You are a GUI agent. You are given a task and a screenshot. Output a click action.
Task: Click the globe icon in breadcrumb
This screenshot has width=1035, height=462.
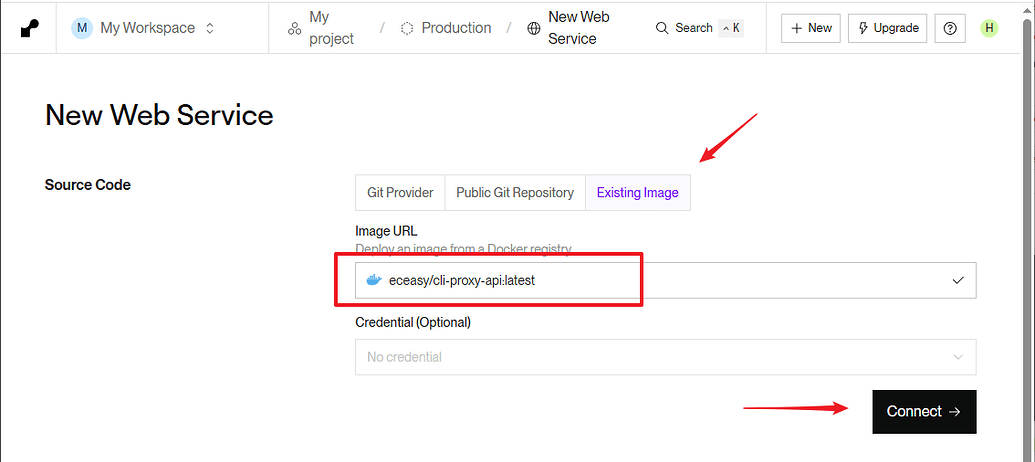533,28
